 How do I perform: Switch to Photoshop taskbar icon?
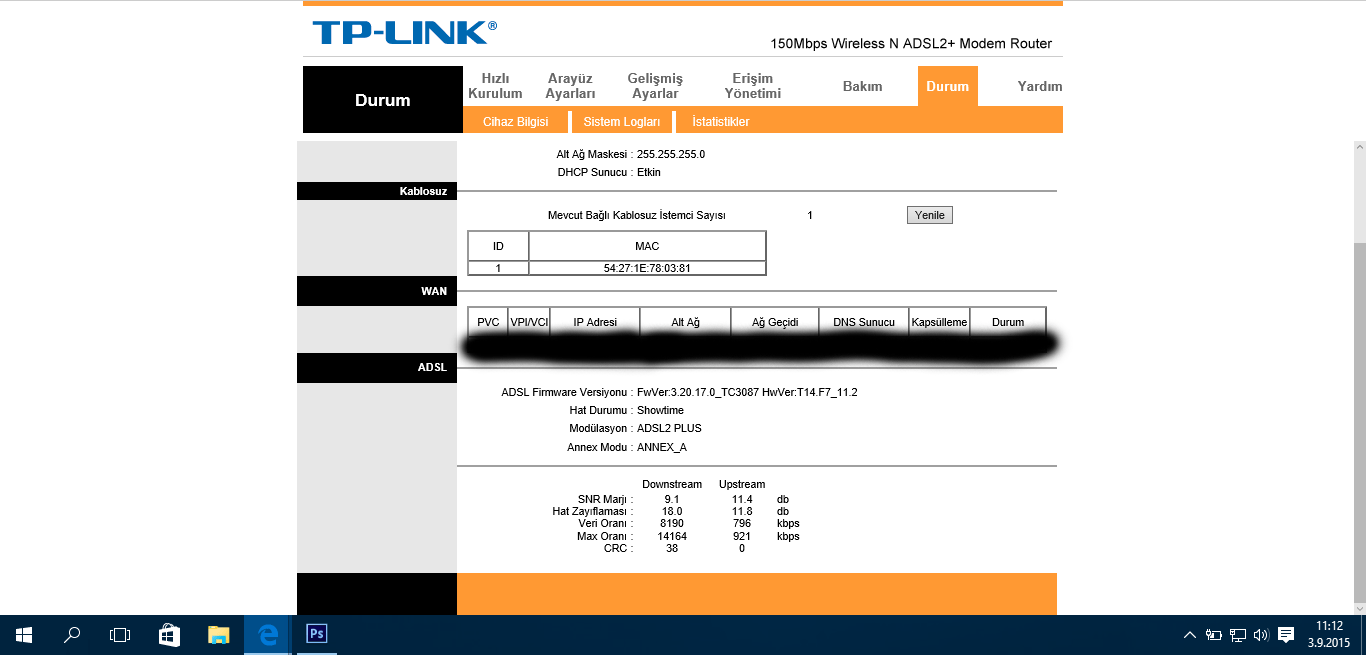point(316,634)
